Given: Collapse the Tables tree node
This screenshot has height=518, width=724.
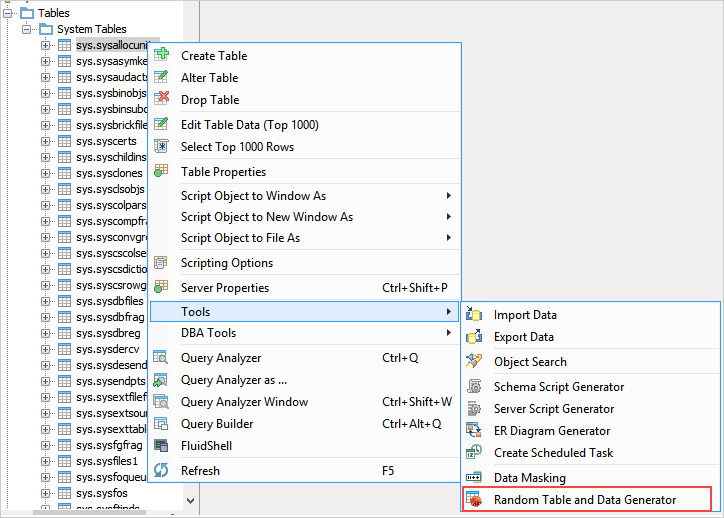Looking at the screenshot, I should click(x=10, y=13).
